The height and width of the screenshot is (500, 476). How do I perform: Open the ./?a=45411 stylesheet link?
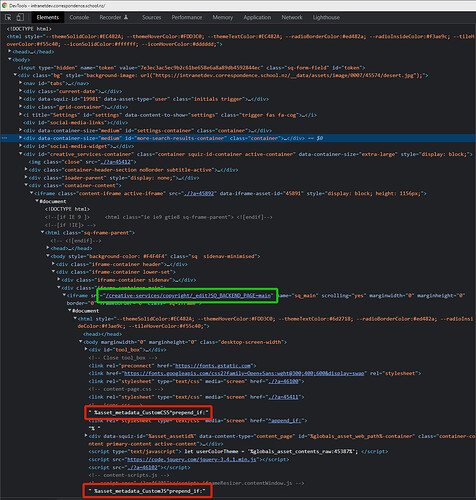pyautogui.click(x=283, y=397)
